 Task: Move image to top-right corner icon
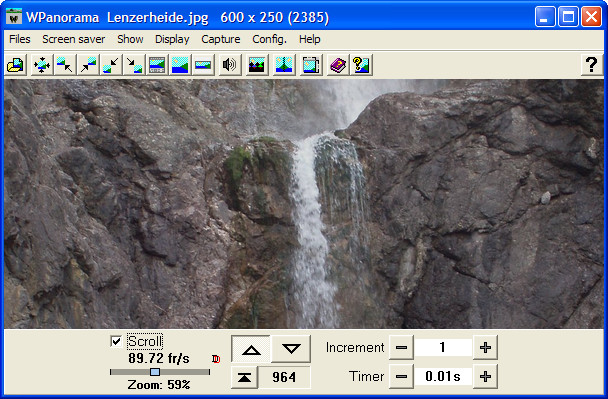pyautogui.click(x=88, y=65)
